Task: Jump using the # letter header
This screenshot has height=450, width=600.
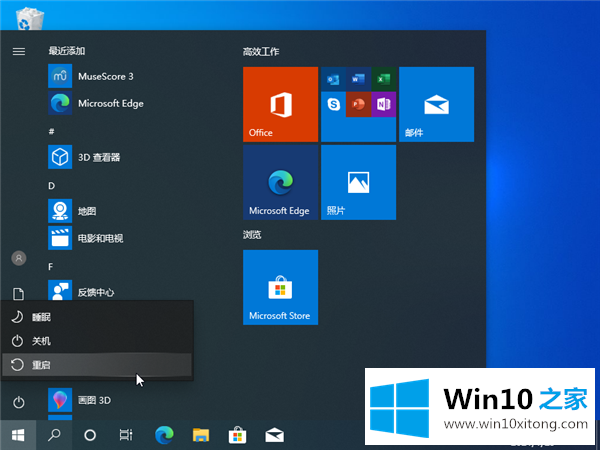Action: [51, 132]
